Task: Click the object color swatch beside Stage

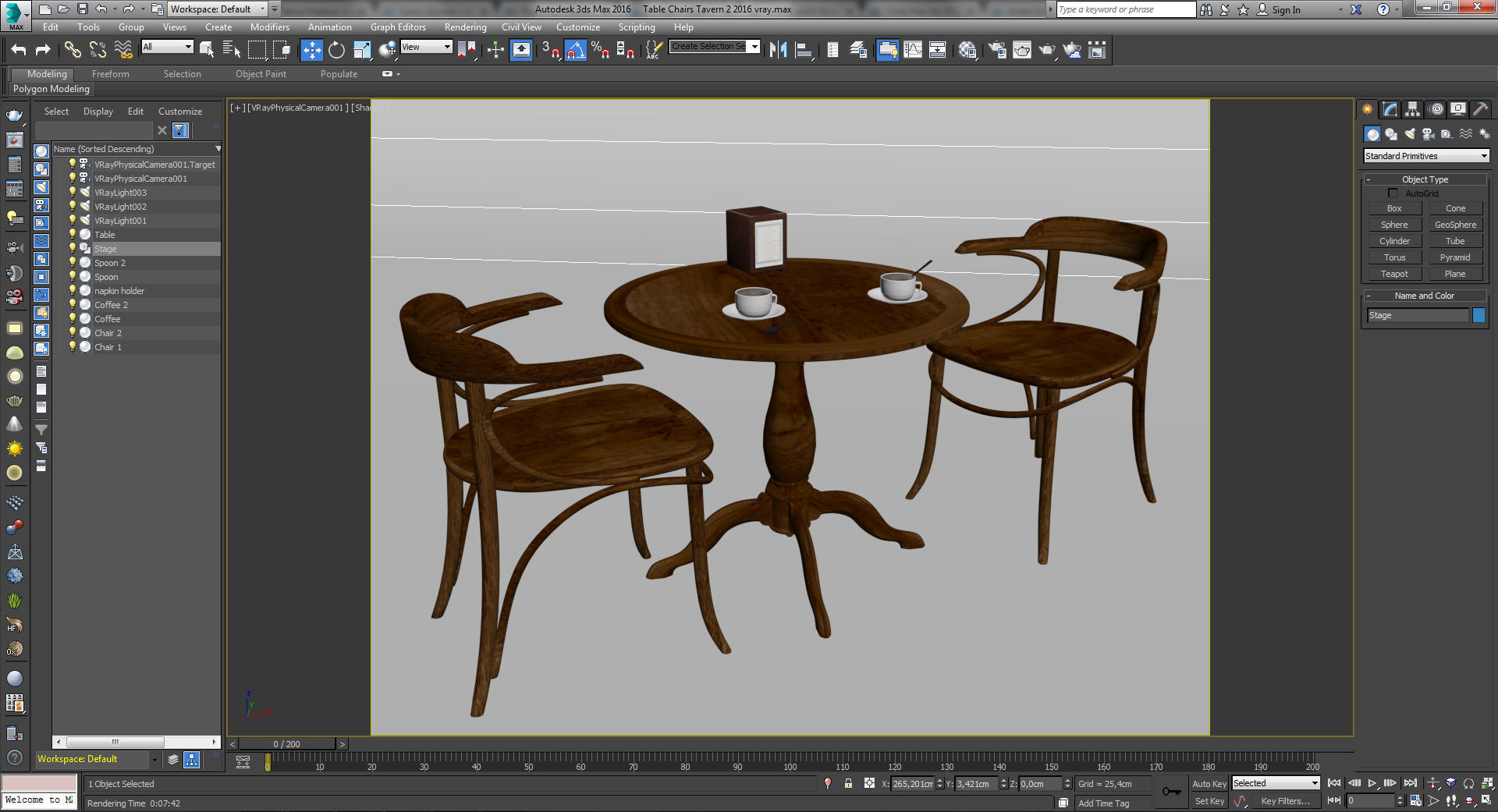Action: [x=1478, y=315]
